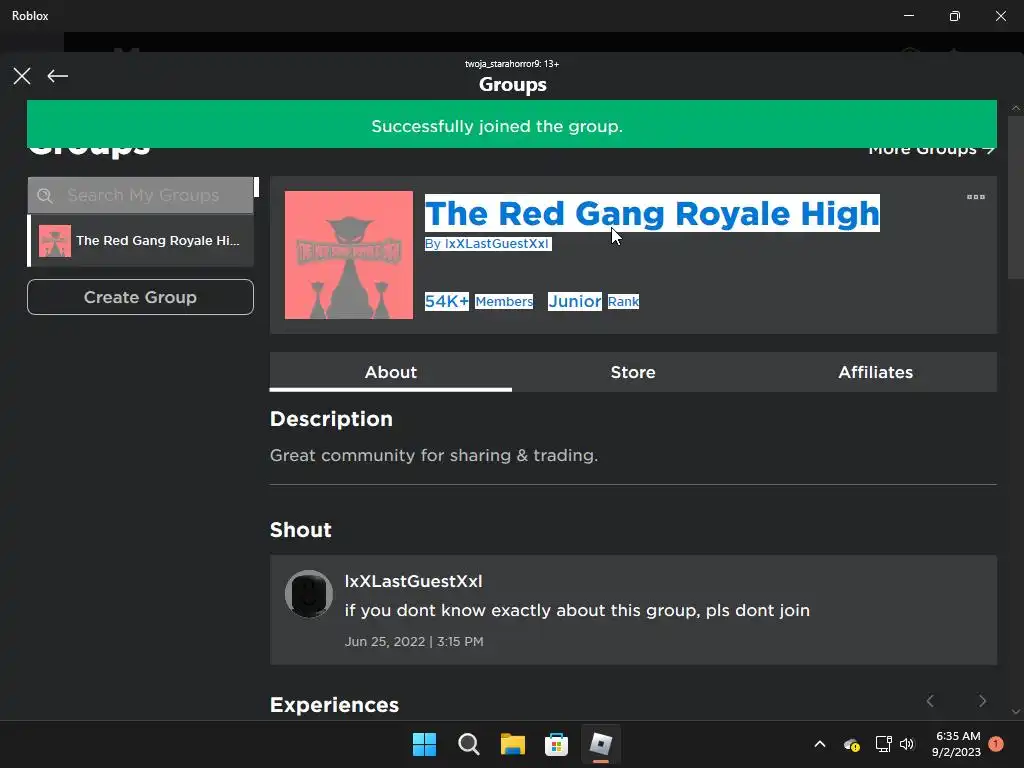This screenshot has height=768, width=1024.
Task: Click the Roblox taskbar icon
Action: coord(601,744)
